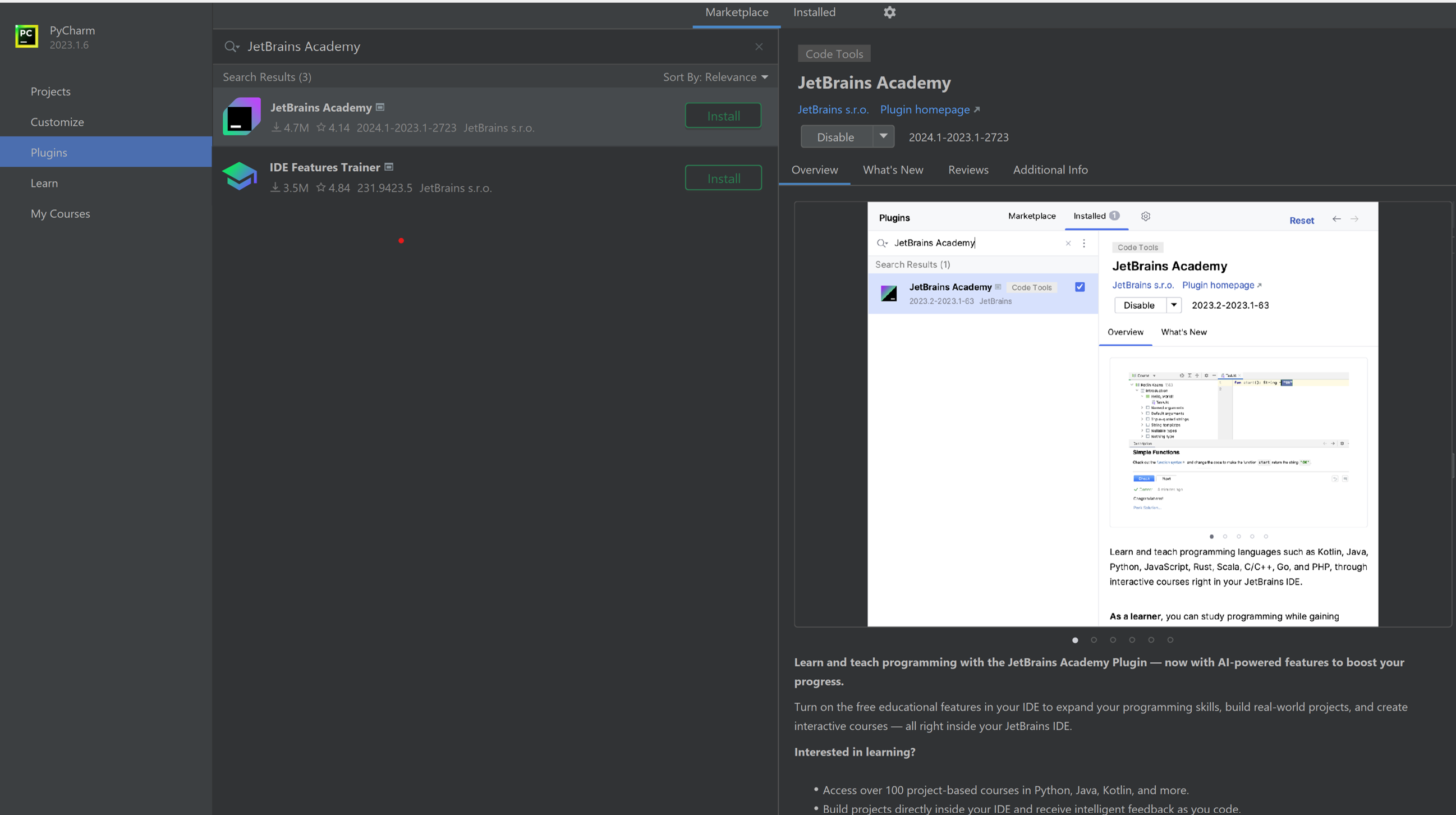Select the fourth screenshot carousel dot
1456x815 pixels.
tap(1132, 640)
